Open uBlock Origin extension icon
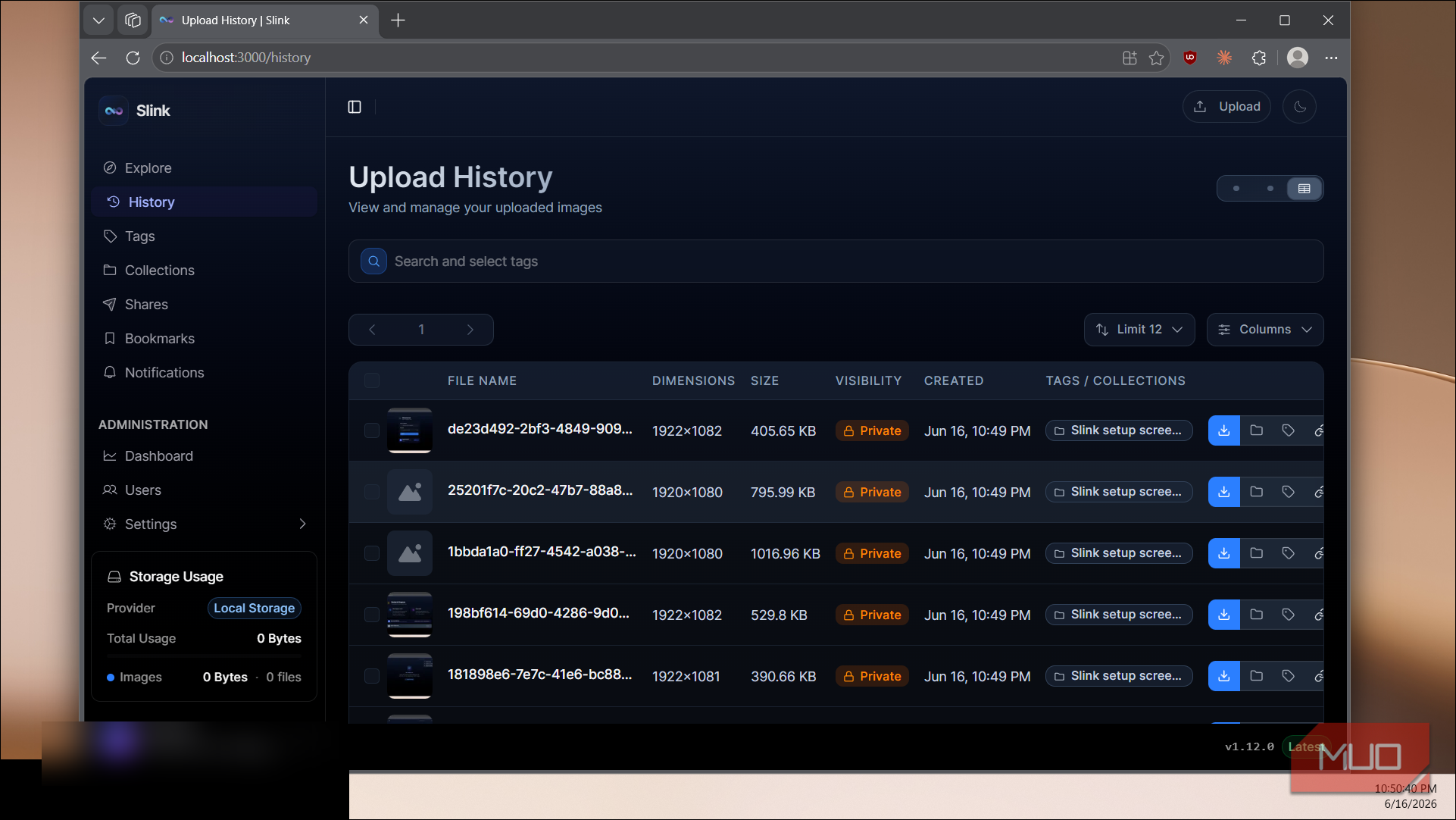This screenshot has width=1456, height=820. 1190,58
